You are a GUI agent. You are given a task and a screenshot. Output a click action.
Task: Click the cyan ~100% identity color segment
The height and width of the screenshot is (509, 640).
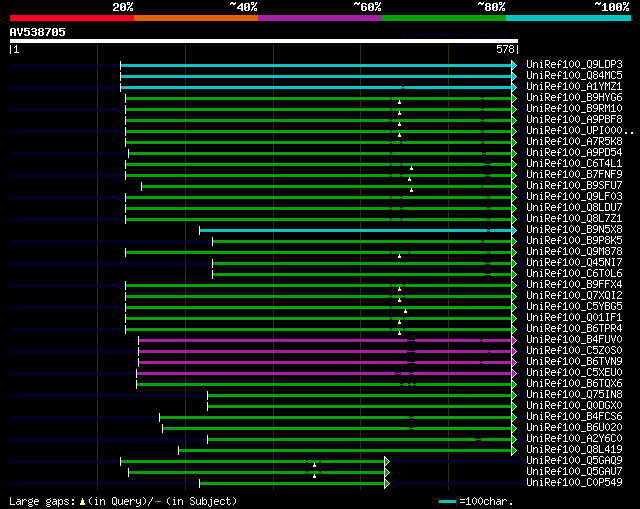[x=568, y=18]
